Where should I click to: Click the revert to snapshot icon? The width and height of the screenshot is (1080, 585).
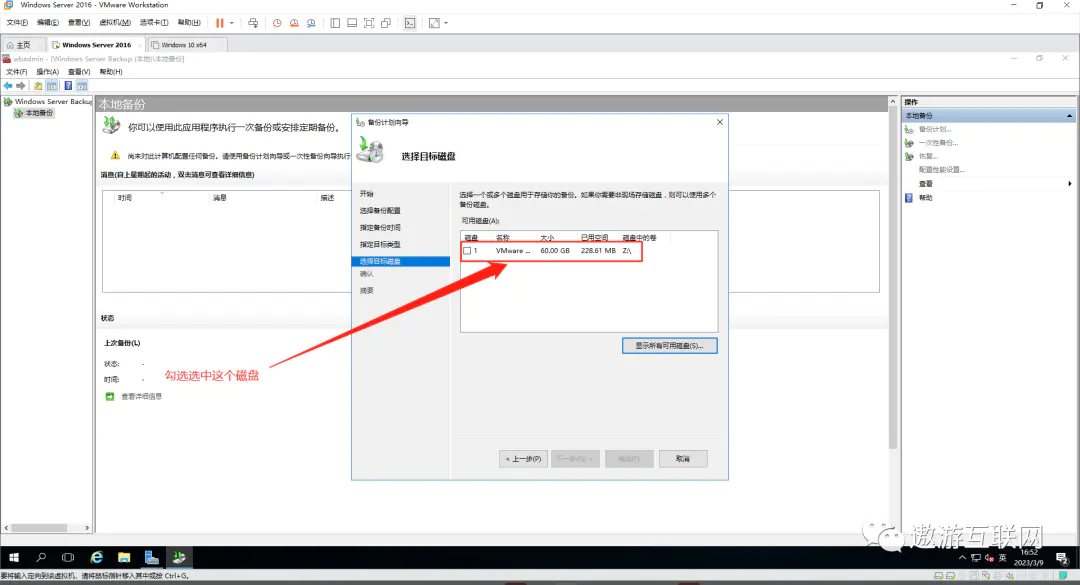coord(294,23)
